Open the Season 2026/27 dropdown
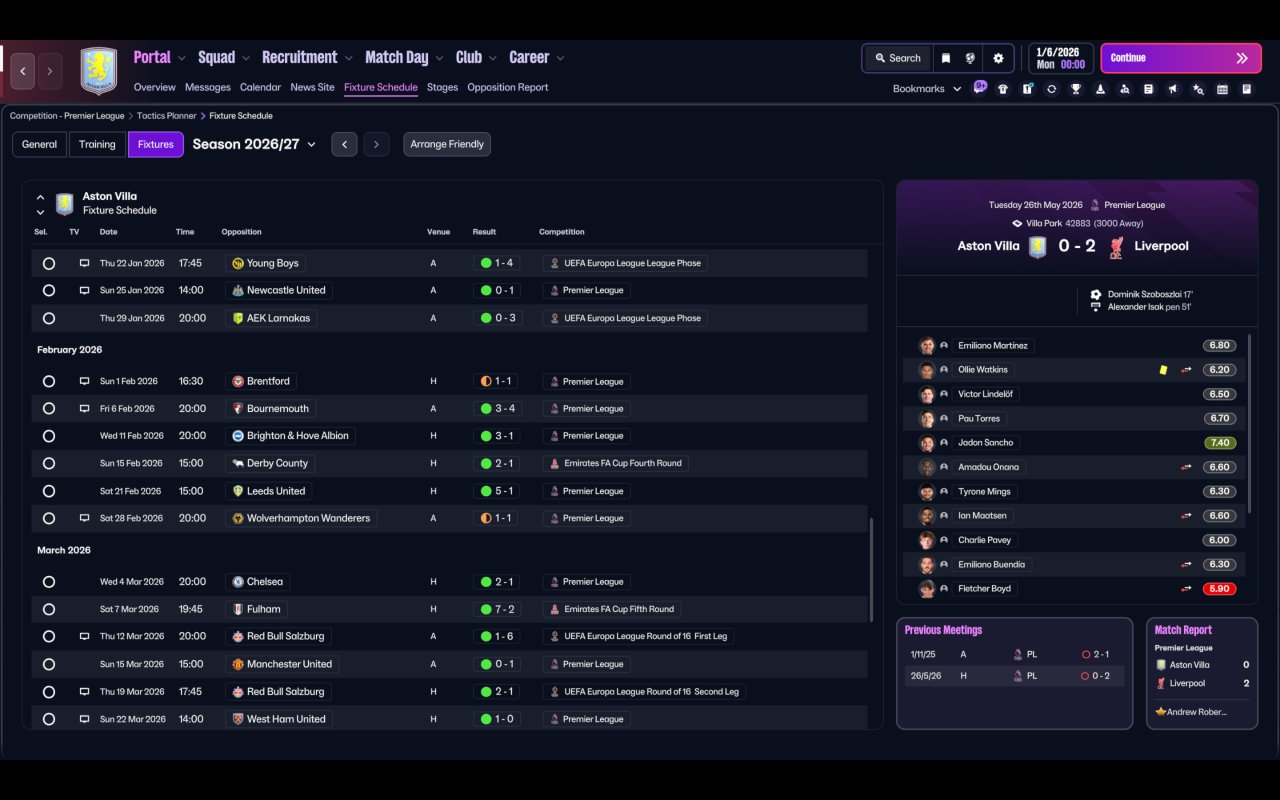The image size is (1280, 800). point(254,144)
